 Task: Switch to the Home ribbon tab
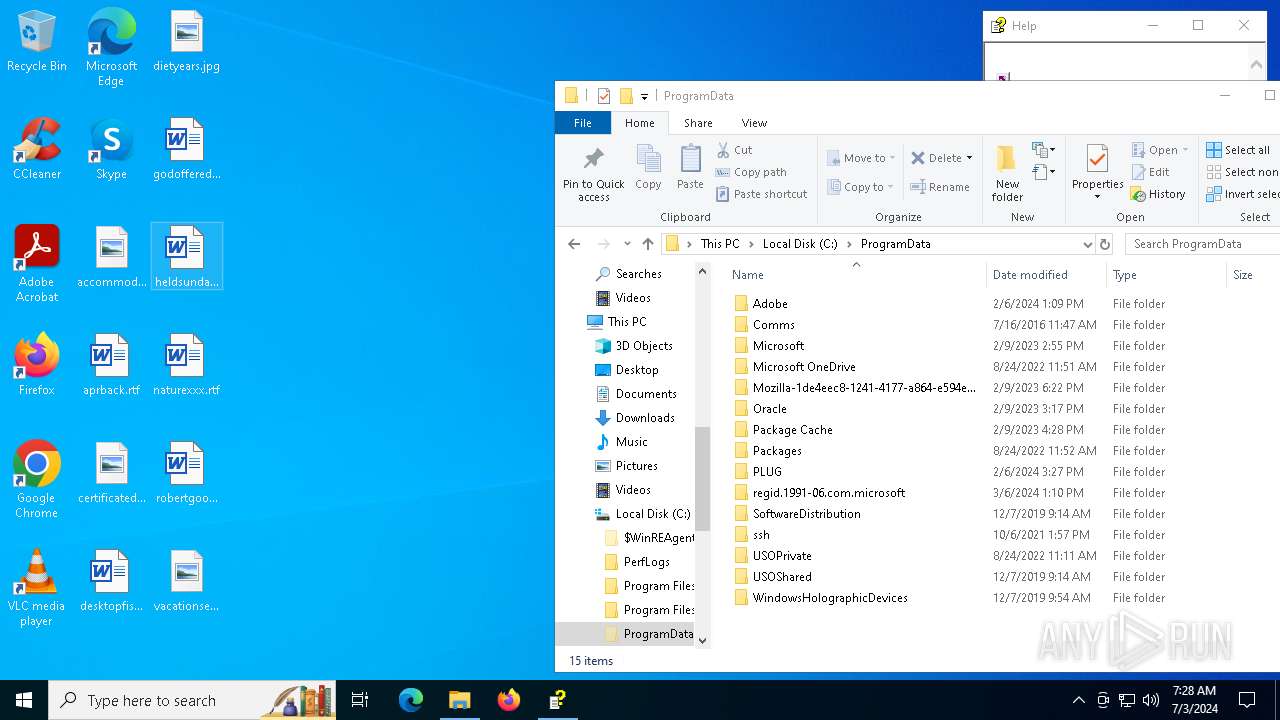point(639,123)
